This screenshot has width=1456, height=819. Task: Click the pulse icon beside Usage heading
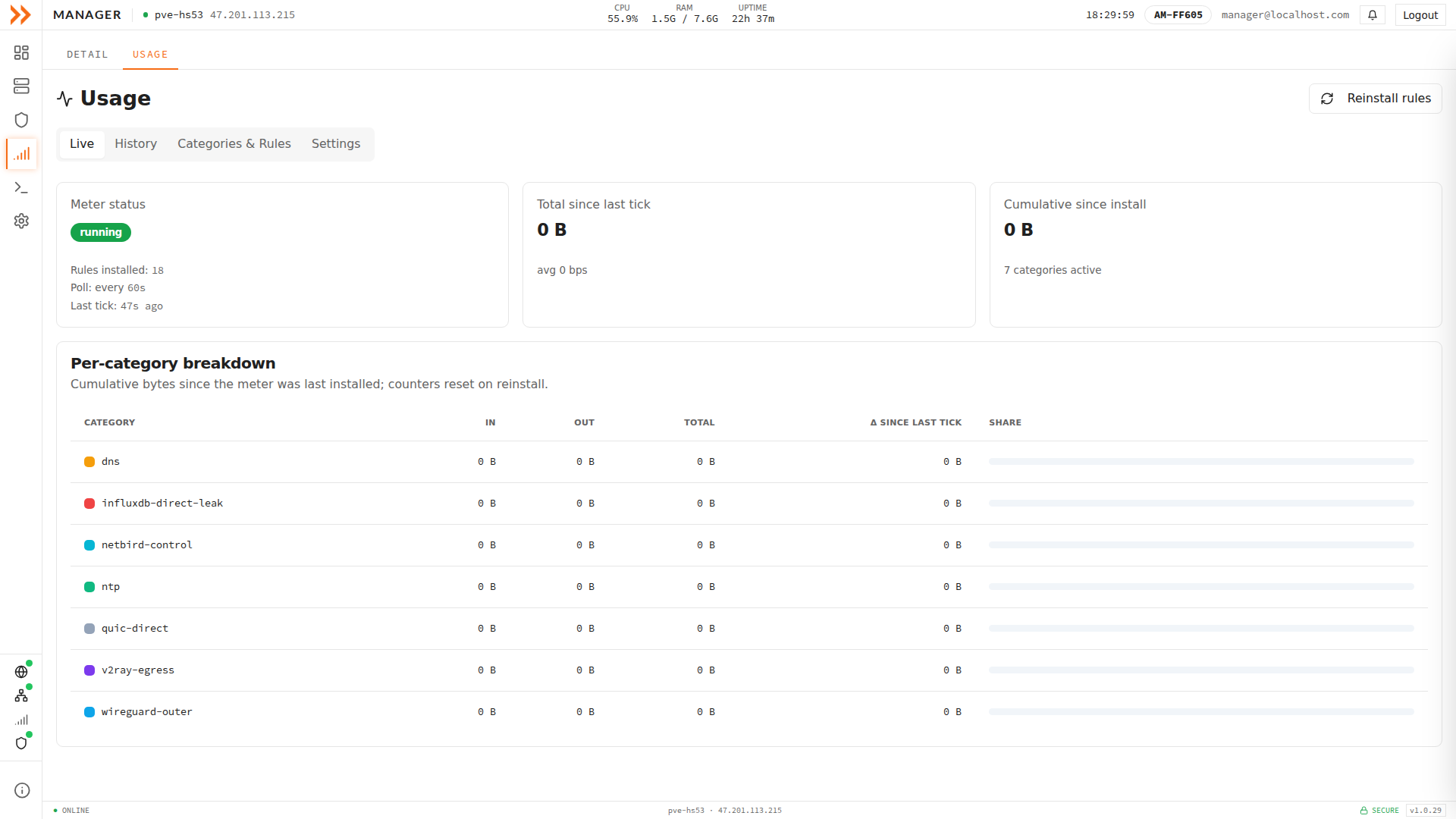64,99
